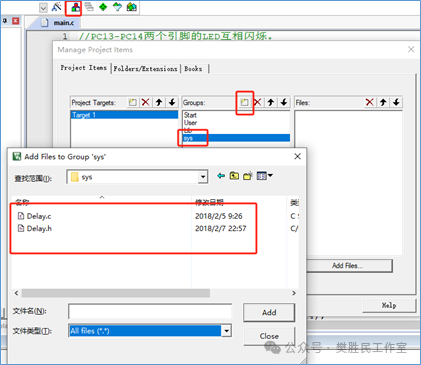Click the 2018/2/7 22:57 date cell
Image resolution: width=421 pixels, height=365 pixels.
pos(221,229)
